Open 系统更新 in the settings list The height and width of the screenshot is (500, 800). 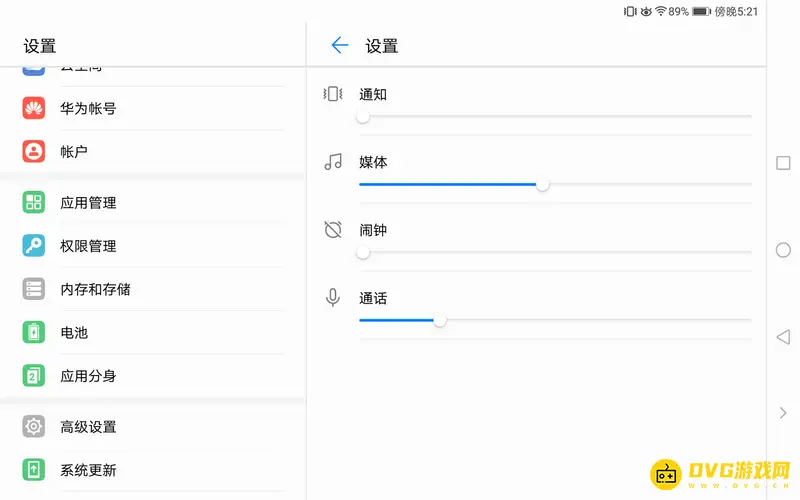pyautogui.click(x=153, y=469)
